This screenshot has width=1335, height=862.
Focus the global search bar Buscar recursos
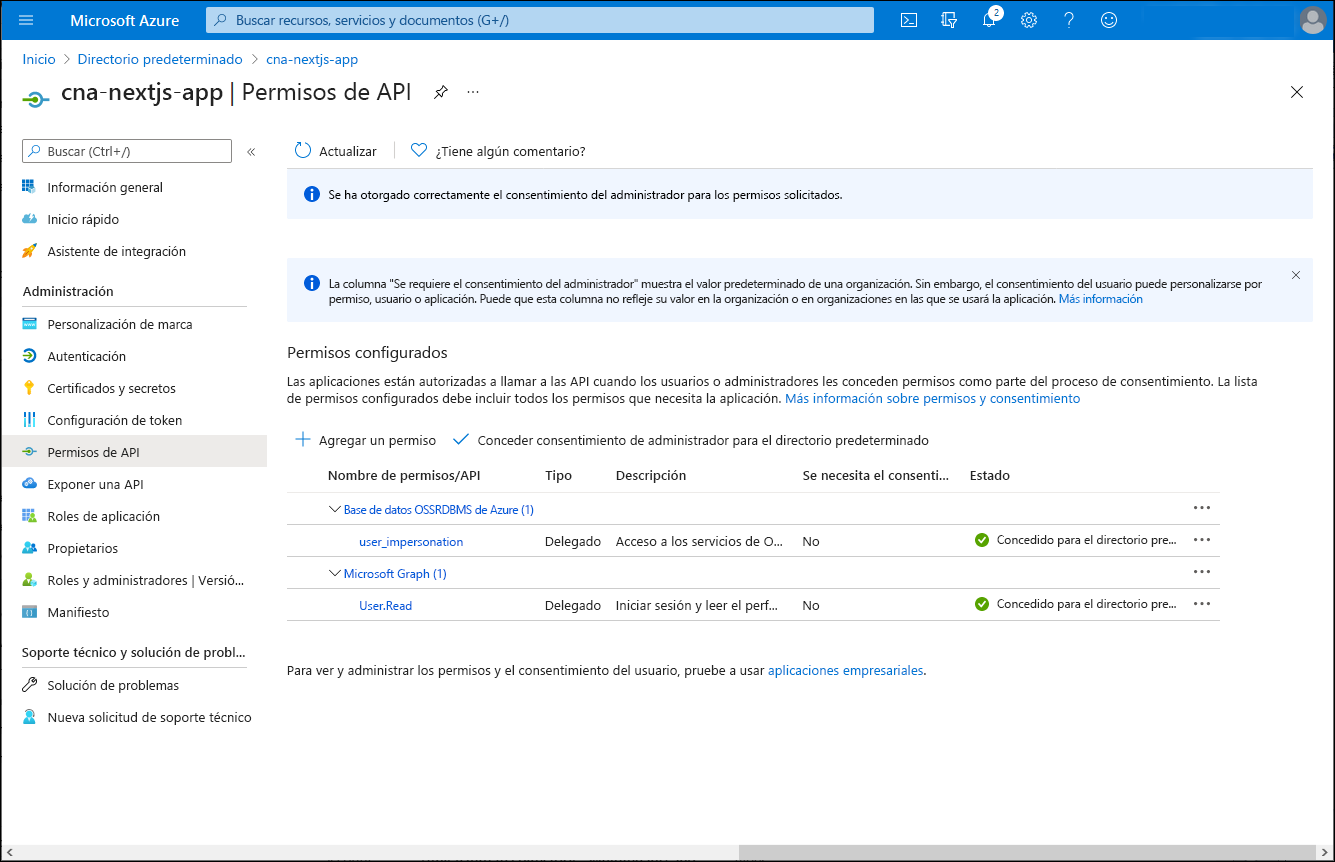tap(540, 20)
